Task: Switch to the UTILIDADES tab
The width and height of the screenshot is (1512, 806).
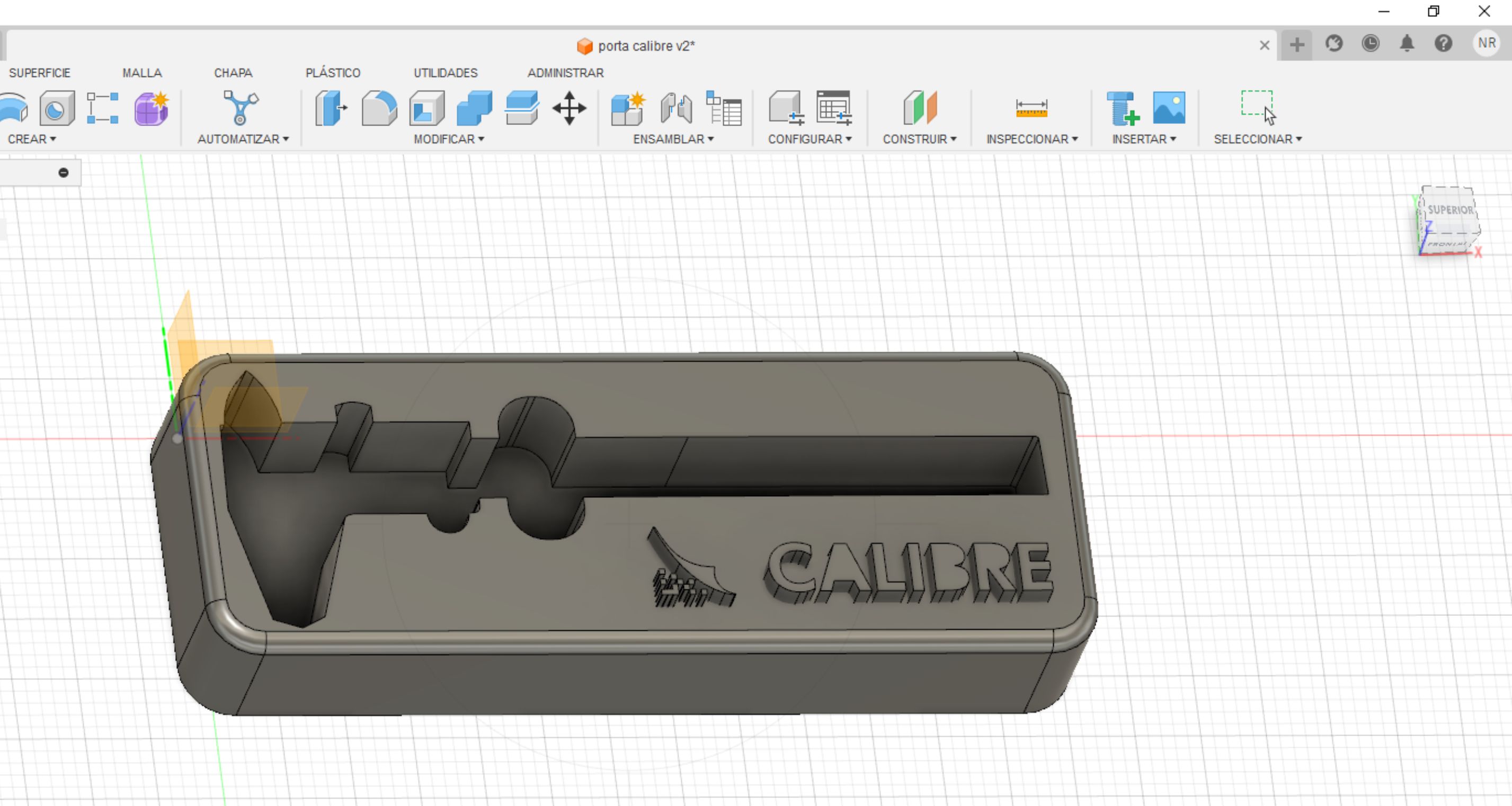Action: [446, 73]
